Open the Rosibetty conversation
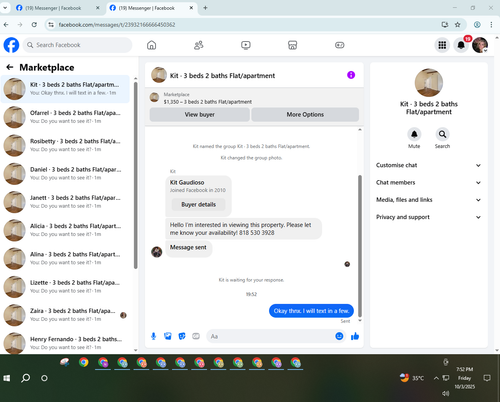 click(65, 145)
